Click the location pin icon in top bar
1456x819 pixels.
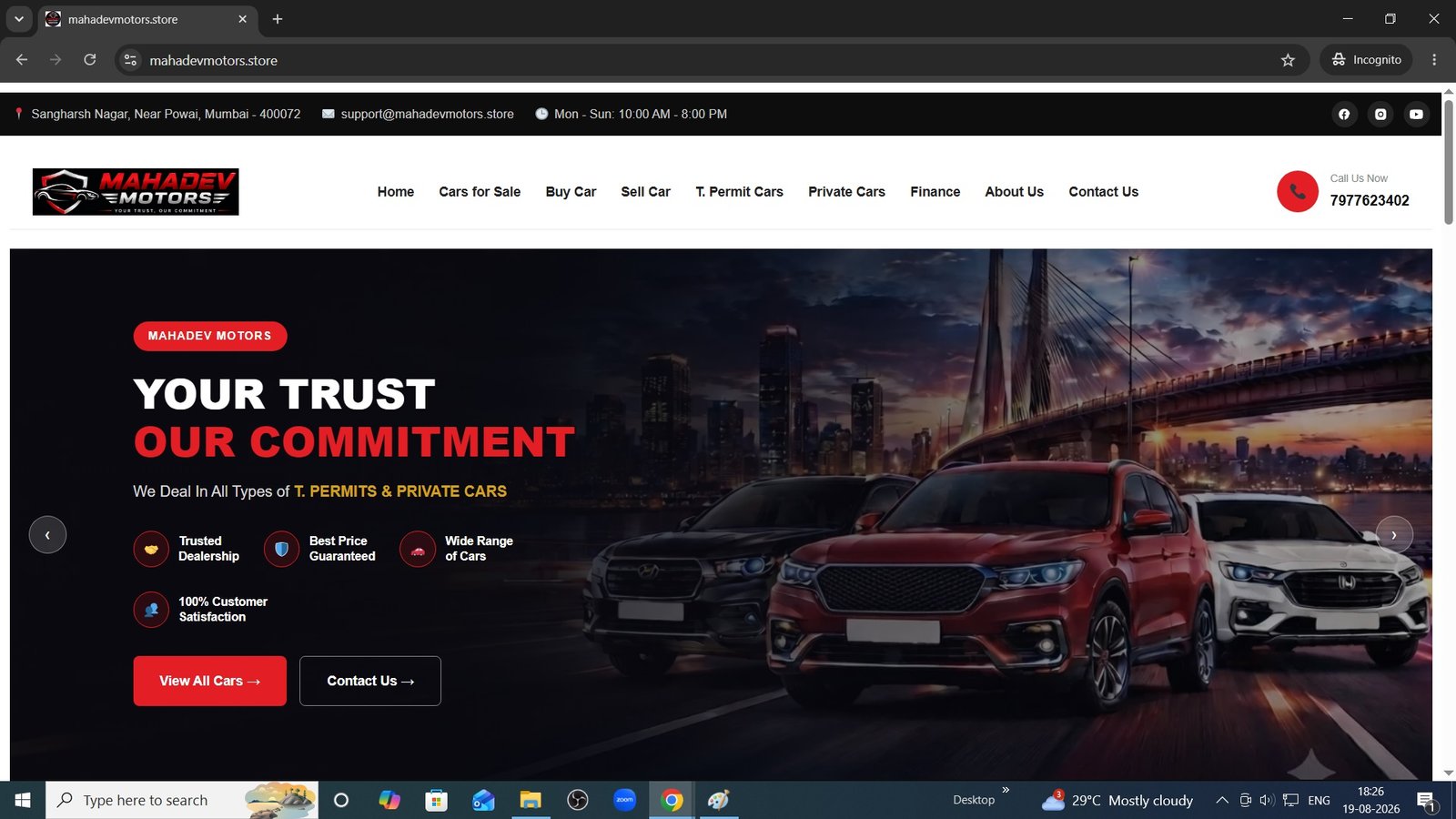(18, 114)
